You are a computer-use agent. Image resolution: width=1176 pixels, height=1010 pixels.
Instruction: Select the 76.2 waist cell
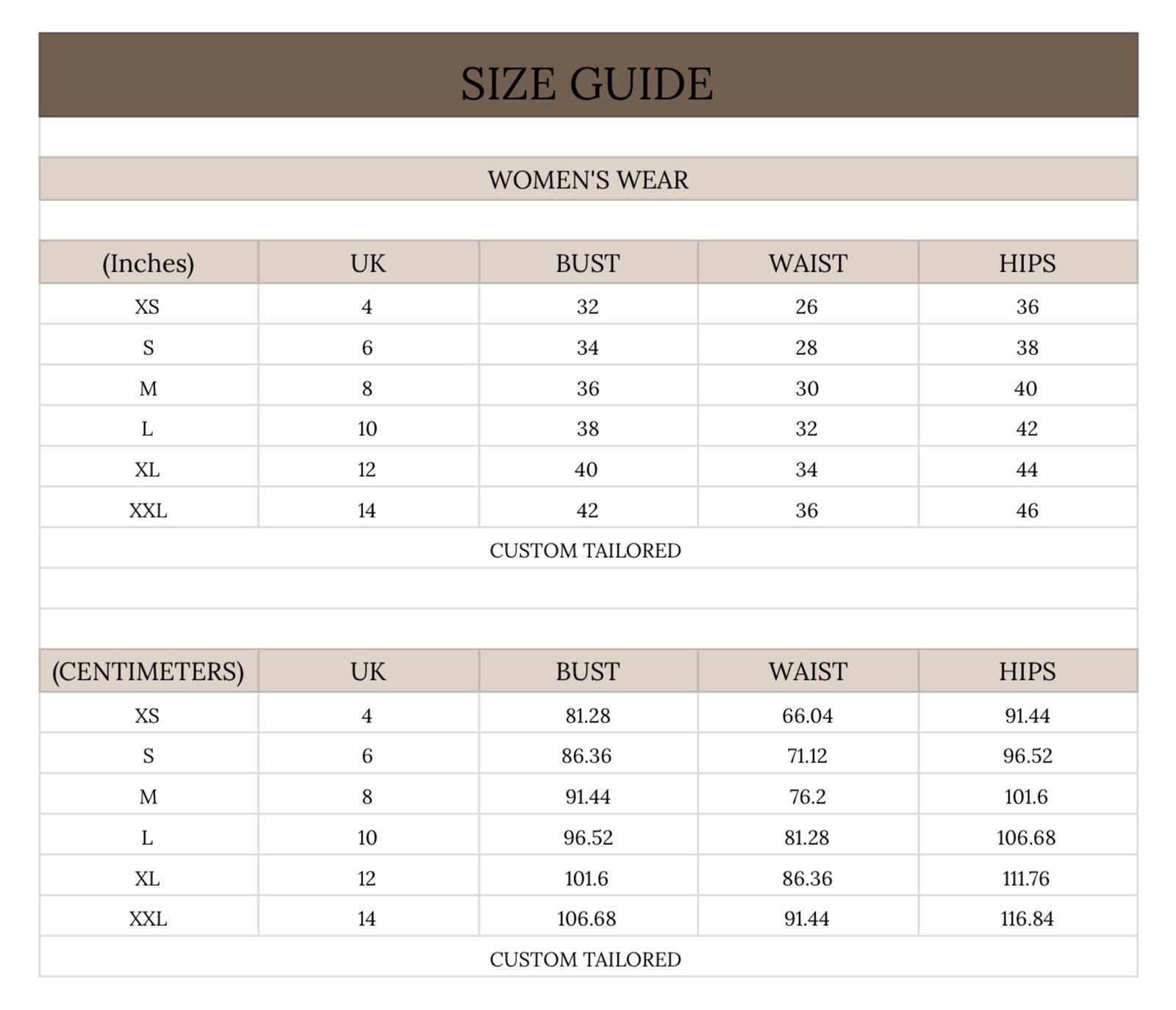pyautogui.click(x=807, y=797)
